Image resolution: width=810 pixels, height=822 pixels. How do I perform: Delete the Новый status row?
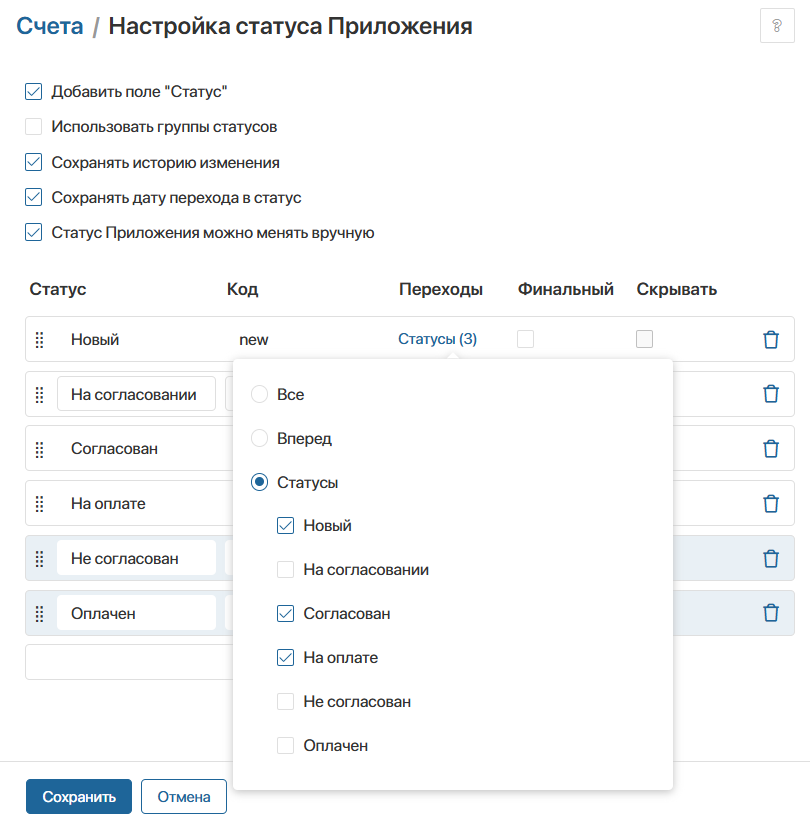771,339
